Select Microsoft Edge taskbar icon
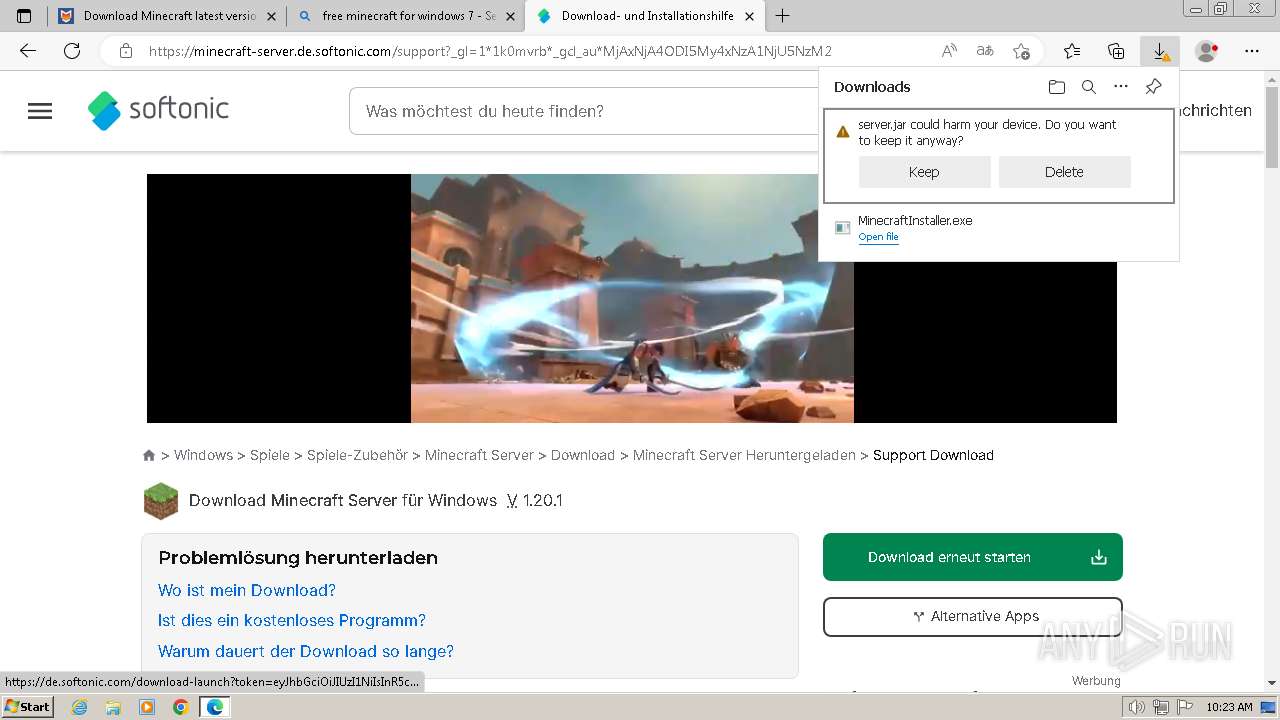 (x=215, y=707)
